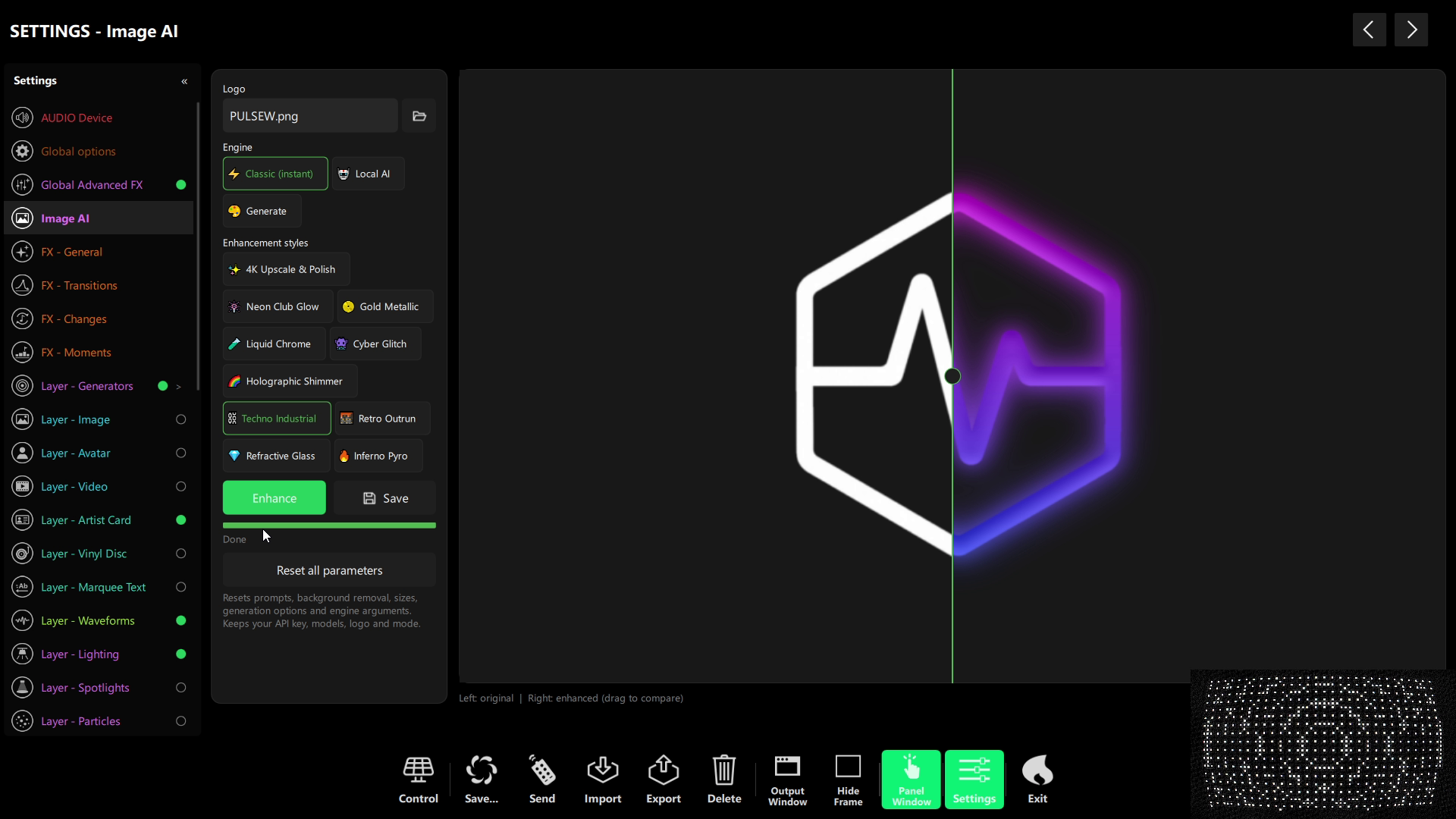This screenshot has width=1456, height=819.
Task: Disable the Layer - Waveforms toggle
Action: click(180, 620)
